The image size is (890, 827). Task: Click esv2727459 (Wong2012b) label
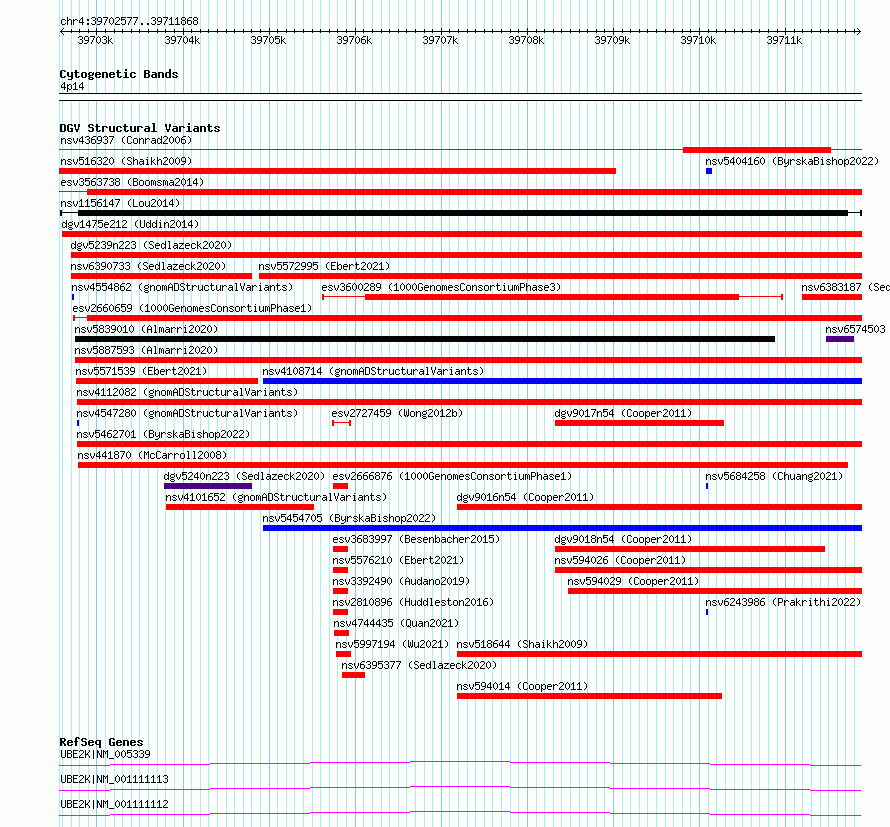397,413
